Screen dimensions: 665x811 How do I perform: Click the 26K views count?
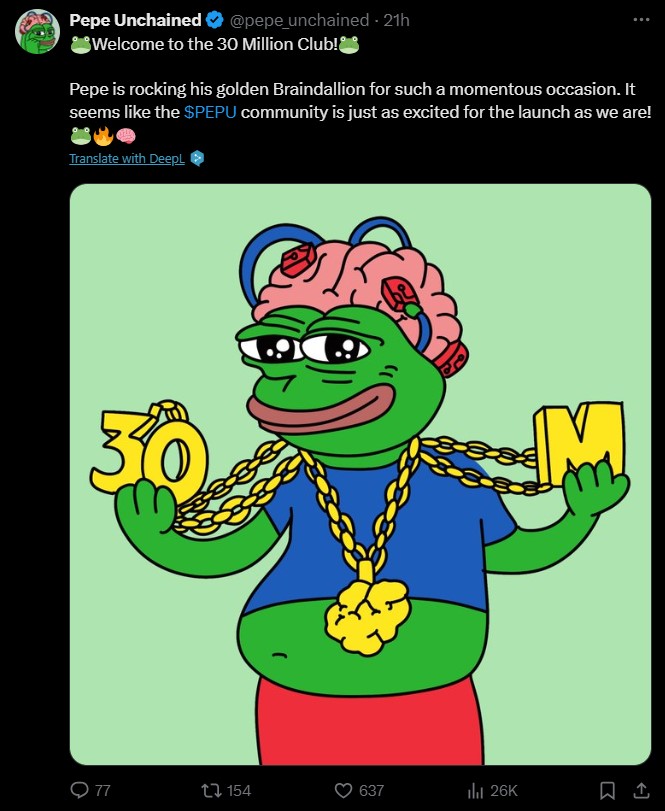point(504,790)
